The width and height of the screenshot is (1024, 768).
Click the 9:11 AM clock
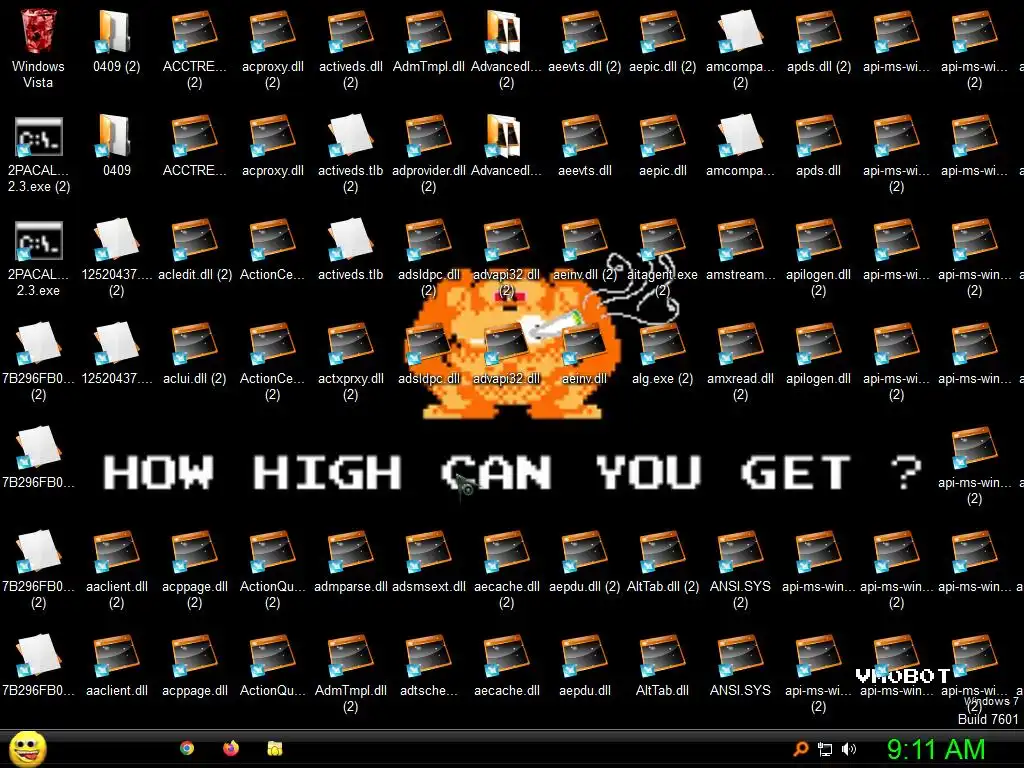pos(936,749)
